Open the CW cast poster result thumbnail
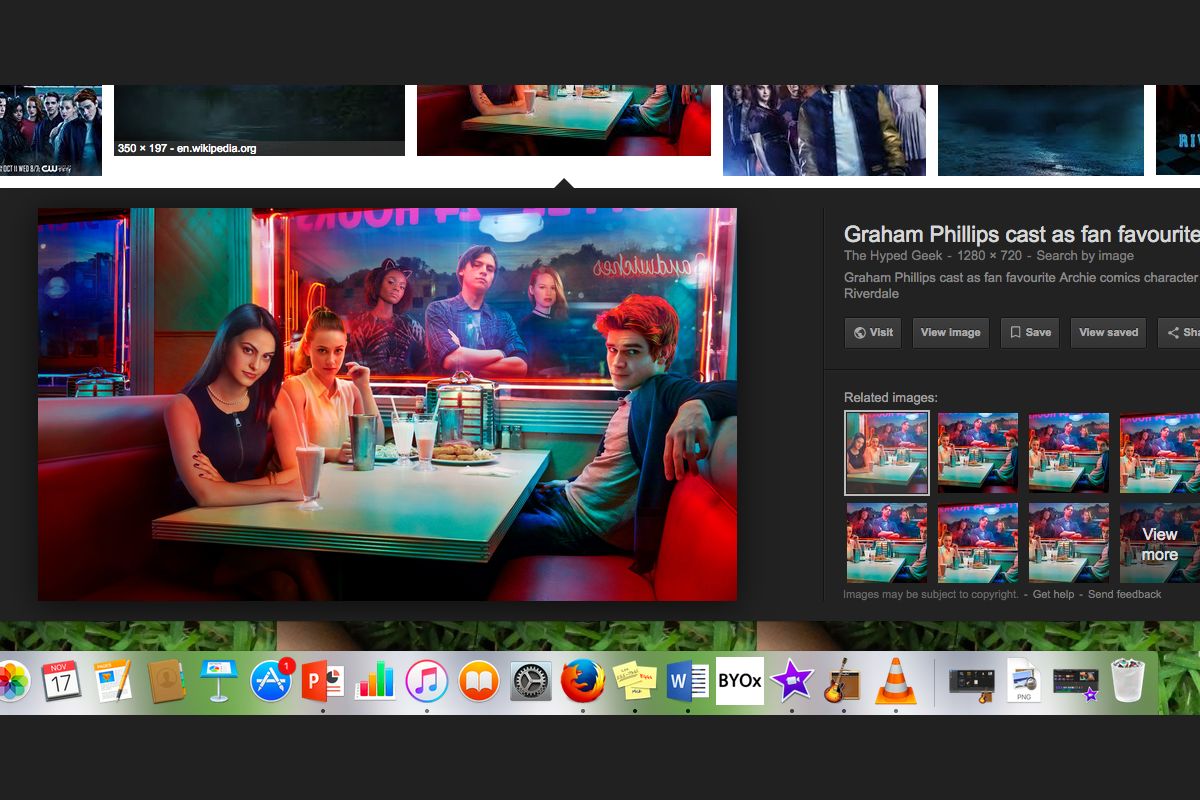 [51, 130]
